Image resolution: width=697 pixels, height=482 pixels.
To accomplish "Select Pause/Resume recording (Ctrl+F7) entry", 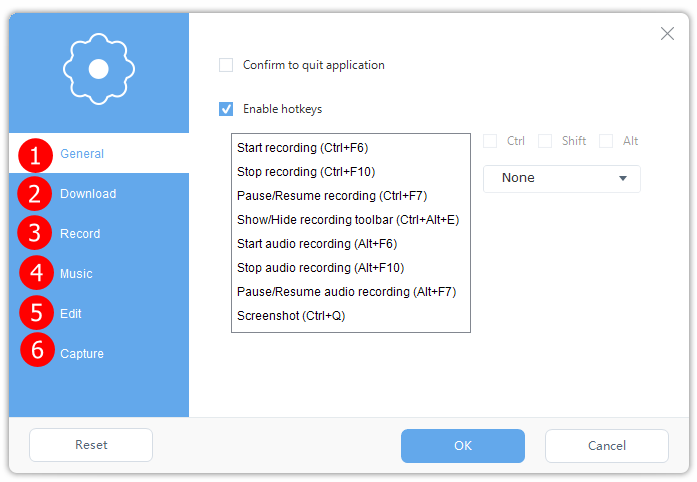I will click(x=351, y=196).
